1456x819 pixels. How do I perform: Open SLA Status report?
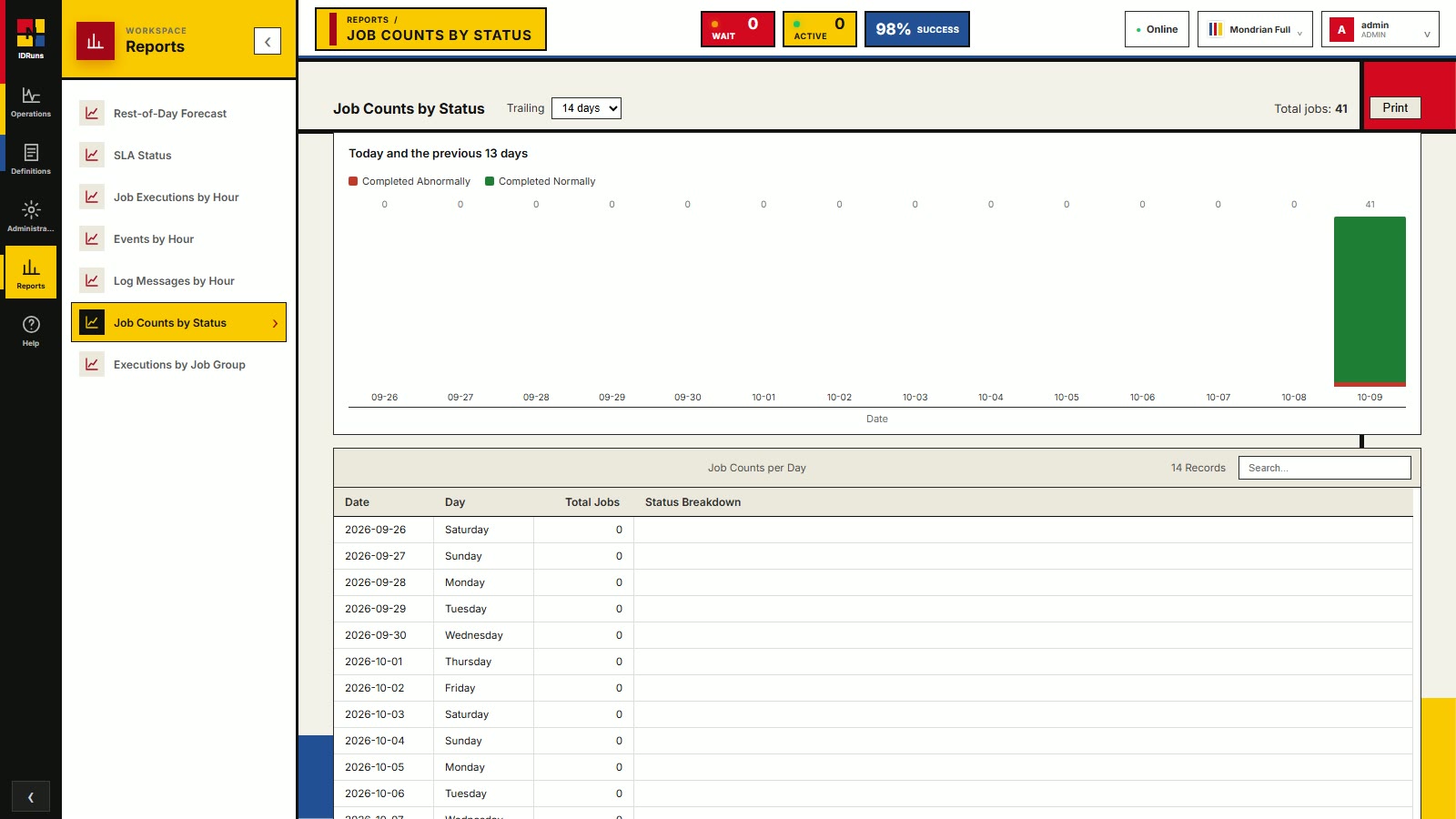point(178,156)
